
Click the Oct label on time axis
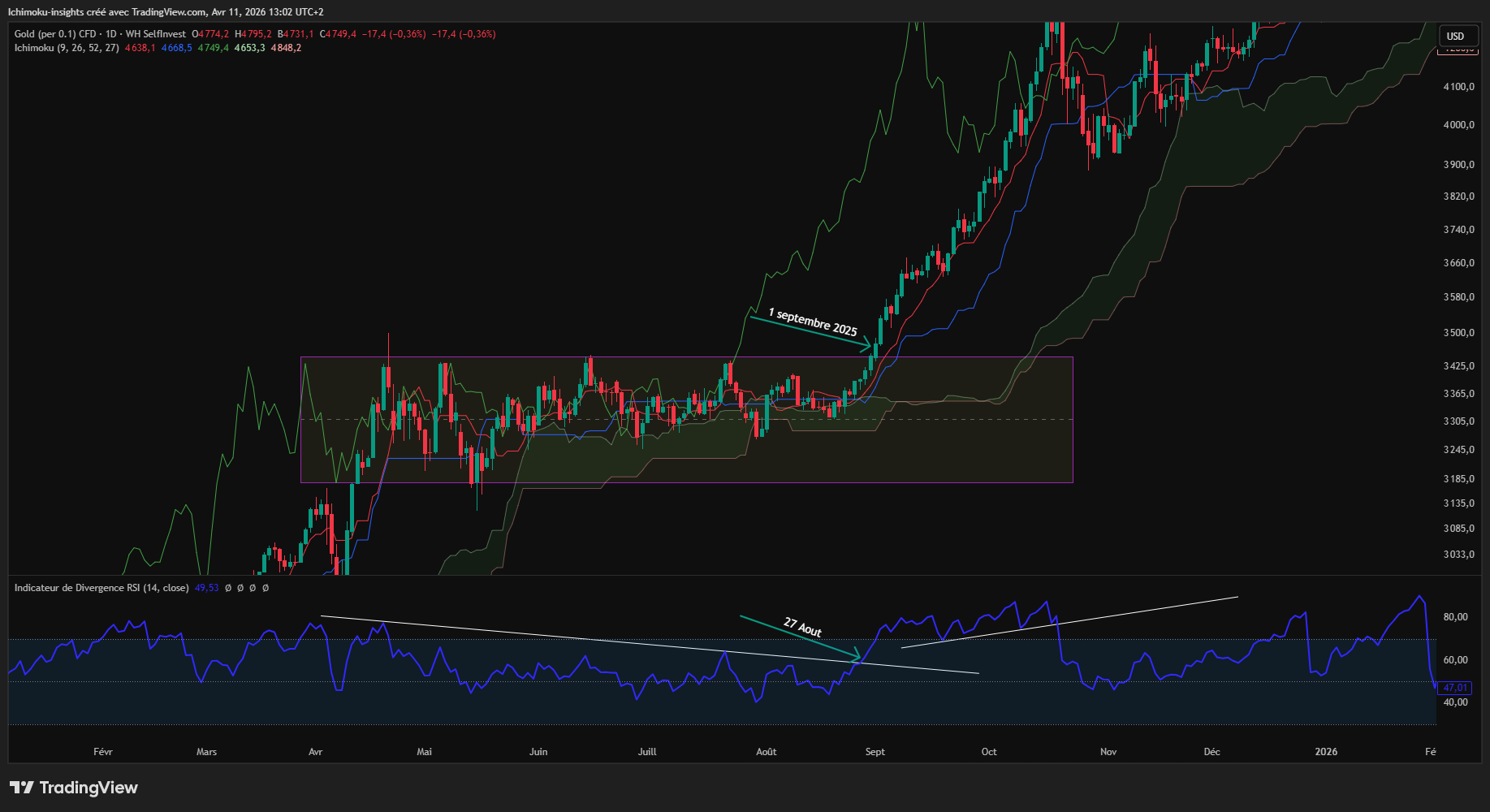coord(988,752)
